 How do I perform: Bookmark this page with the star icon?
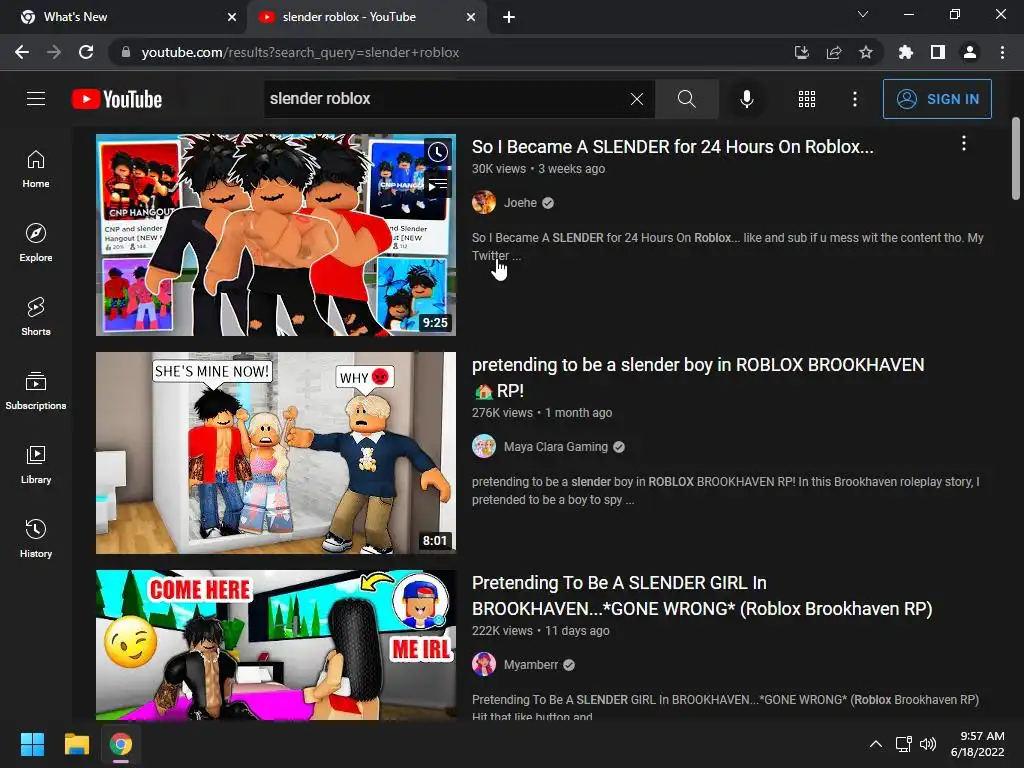coord(866,52)
